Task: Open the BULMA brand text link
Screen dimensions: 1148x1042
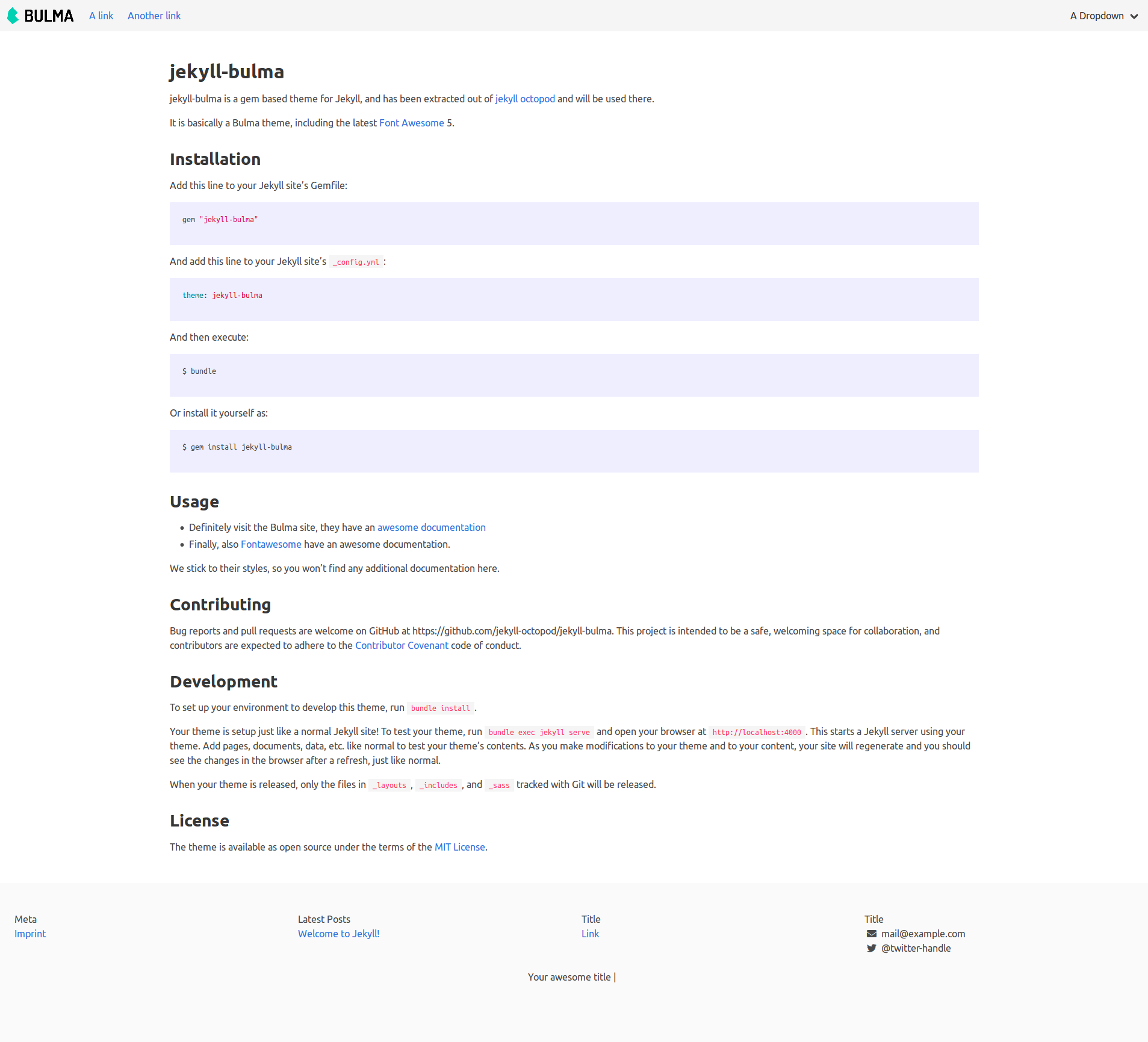Action: (x=49, y=16)
